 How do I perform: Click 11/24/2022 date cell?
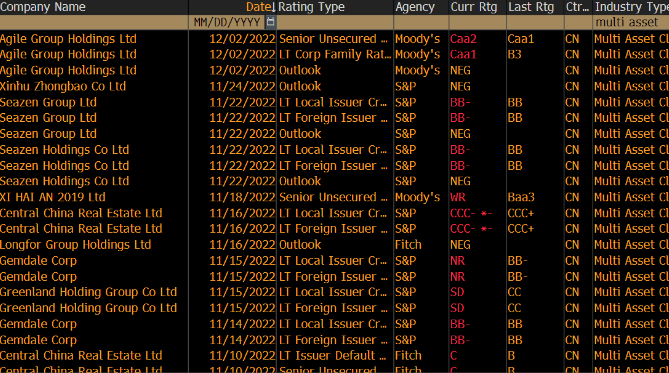[242, 86]
